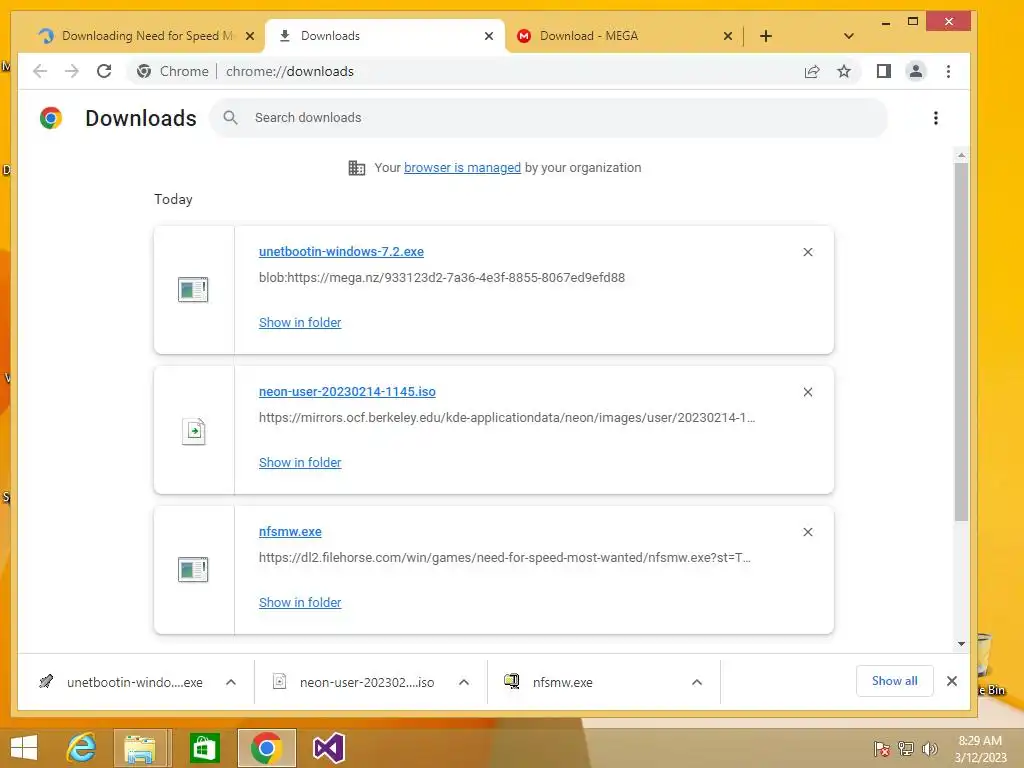Share this page via the share icon
1024x768 pixels.
click(812, 71)
